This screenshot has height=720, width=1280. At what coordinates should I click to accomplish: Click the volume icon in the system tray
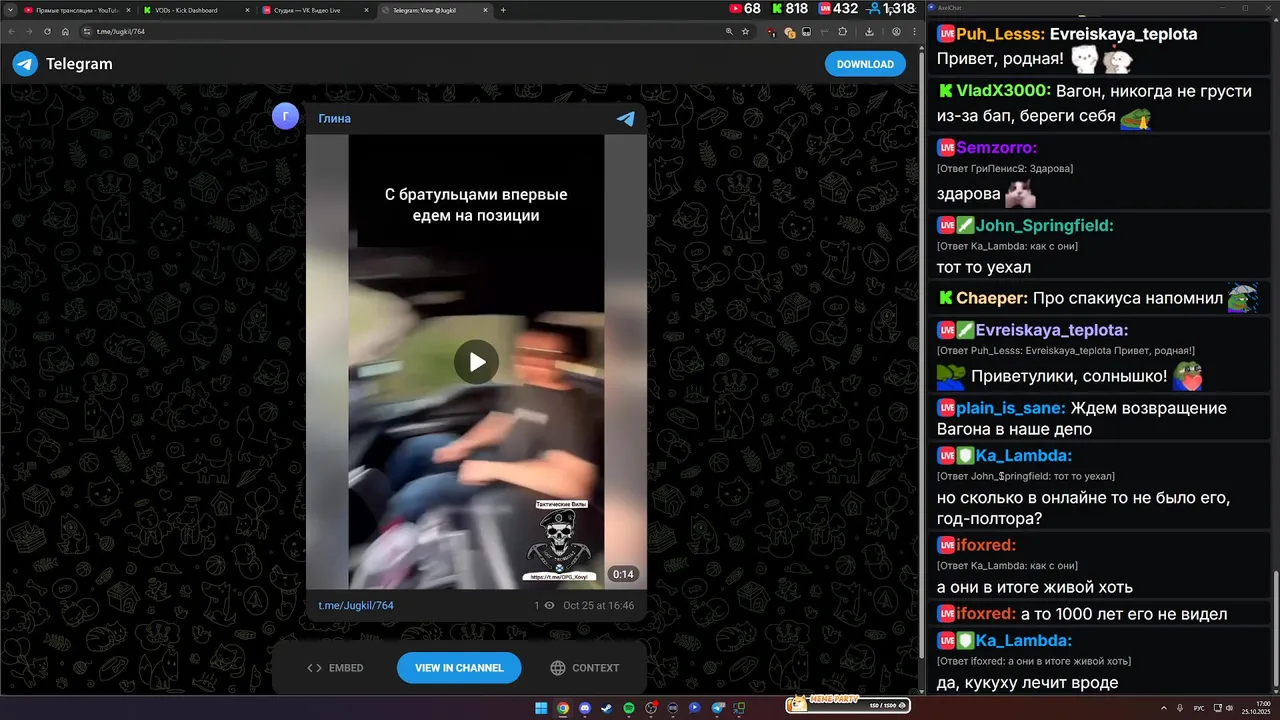pos(1230,708)
